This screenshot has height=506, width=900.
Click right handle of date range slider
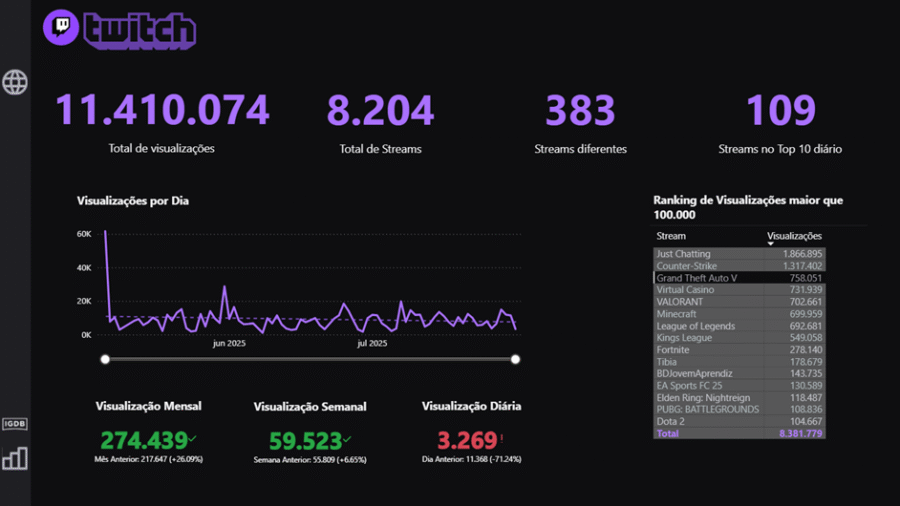tap(516, 359)
